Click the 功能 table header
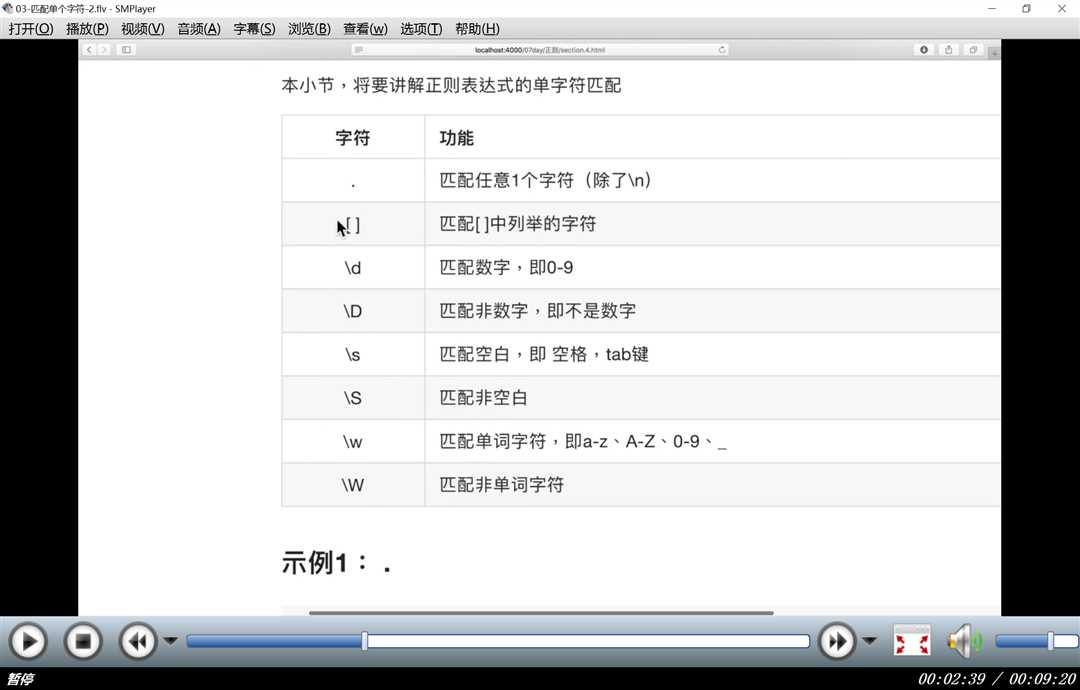Image resolution: width=1080 pixels, height=690 pixels. click(x=457, y=138)
